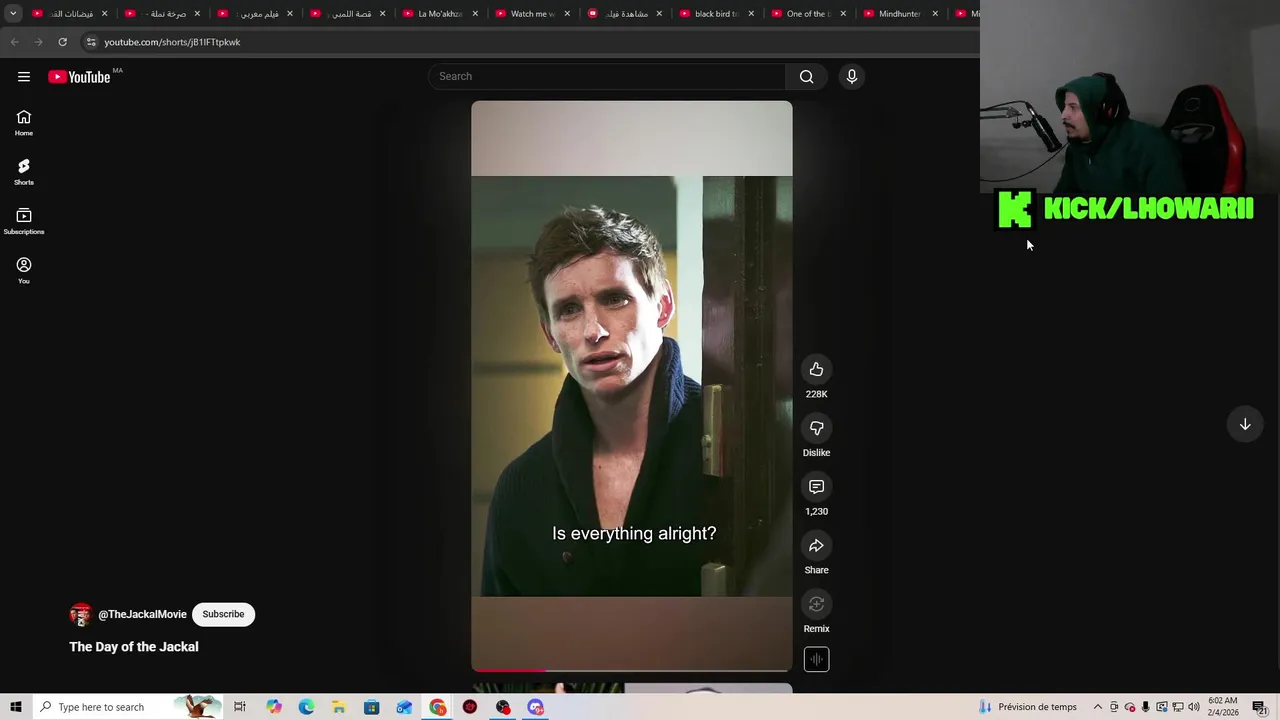
Task: Dislike this Short
Action: (816, 428)
